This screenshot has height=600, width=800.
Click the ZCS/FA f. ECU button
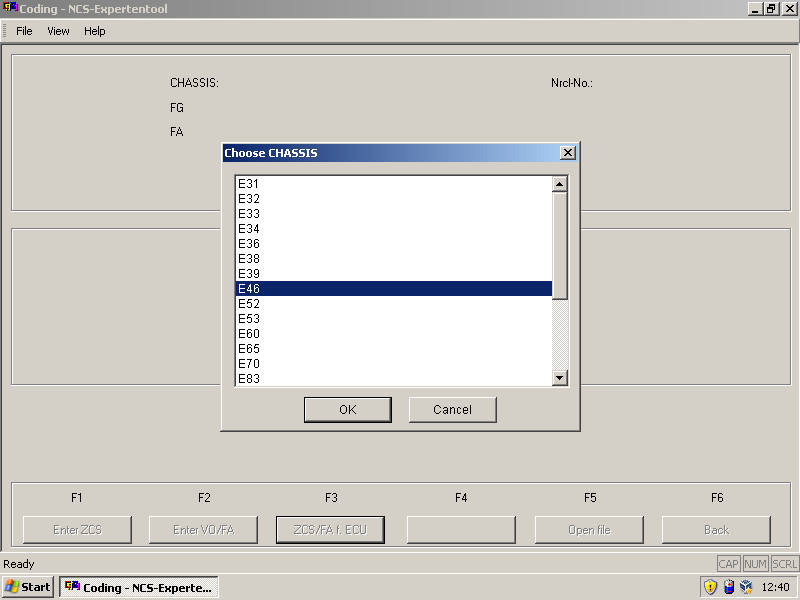(330, 530)
